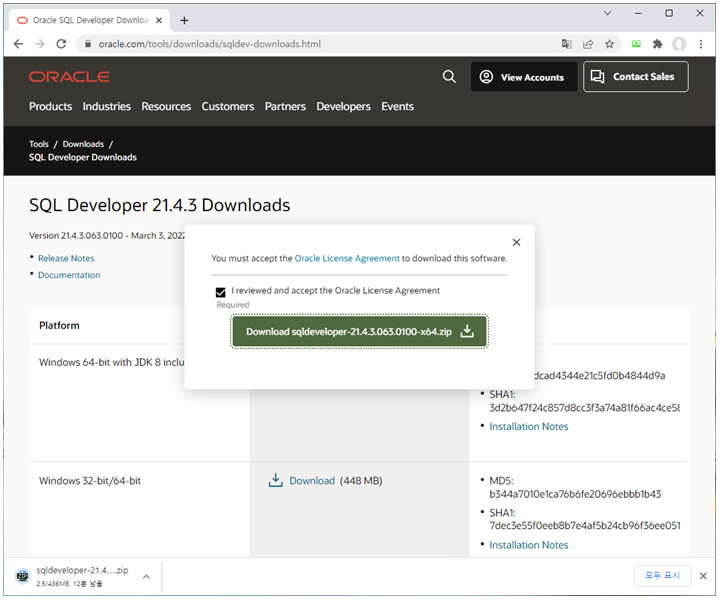Open the Chrome three-dot menu
This screenshot has width=721, height=601.
point(701,44)
